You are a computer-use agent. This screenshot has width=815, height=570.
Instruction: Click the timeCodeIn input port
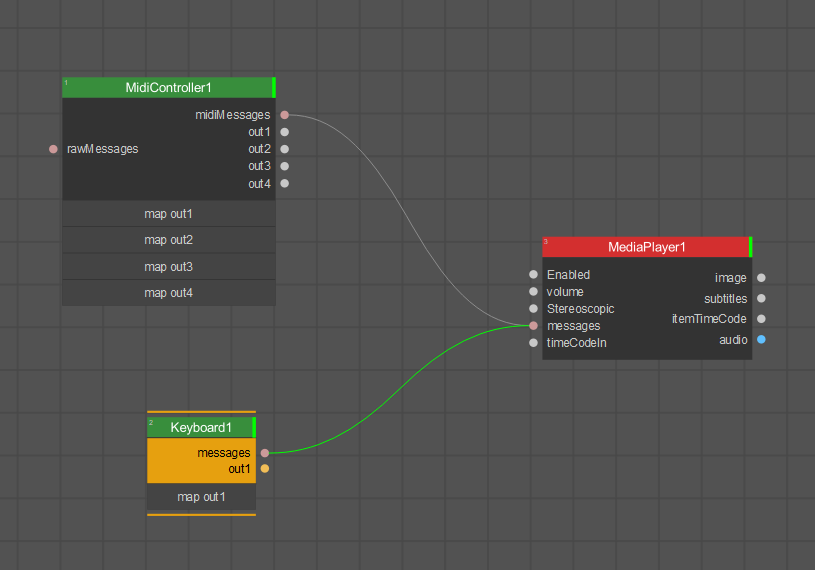pos(533,343)
